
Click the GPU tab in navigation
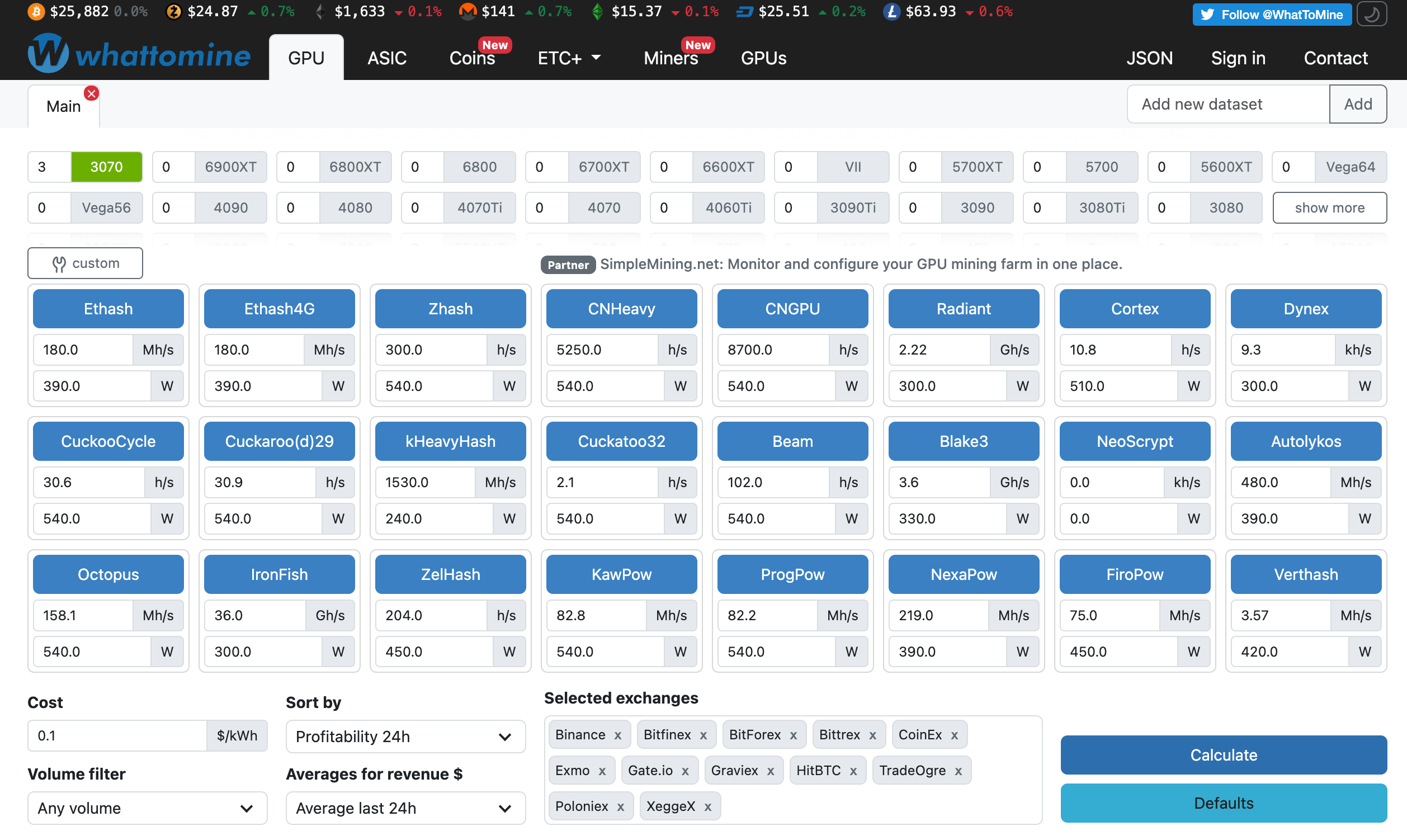[x=306, y=56]
